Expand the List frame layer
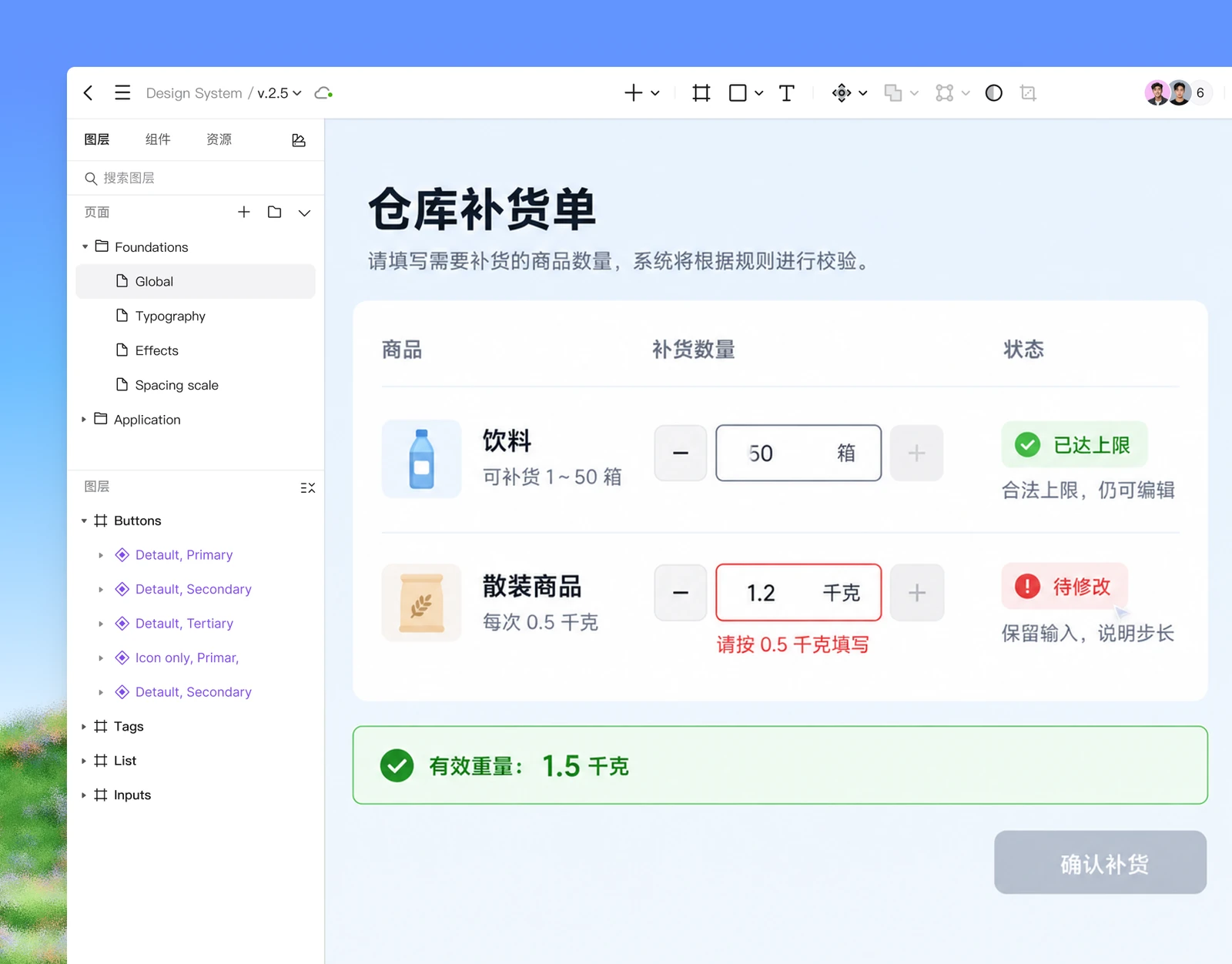1232x964 pixels. [x=84, y=761]
